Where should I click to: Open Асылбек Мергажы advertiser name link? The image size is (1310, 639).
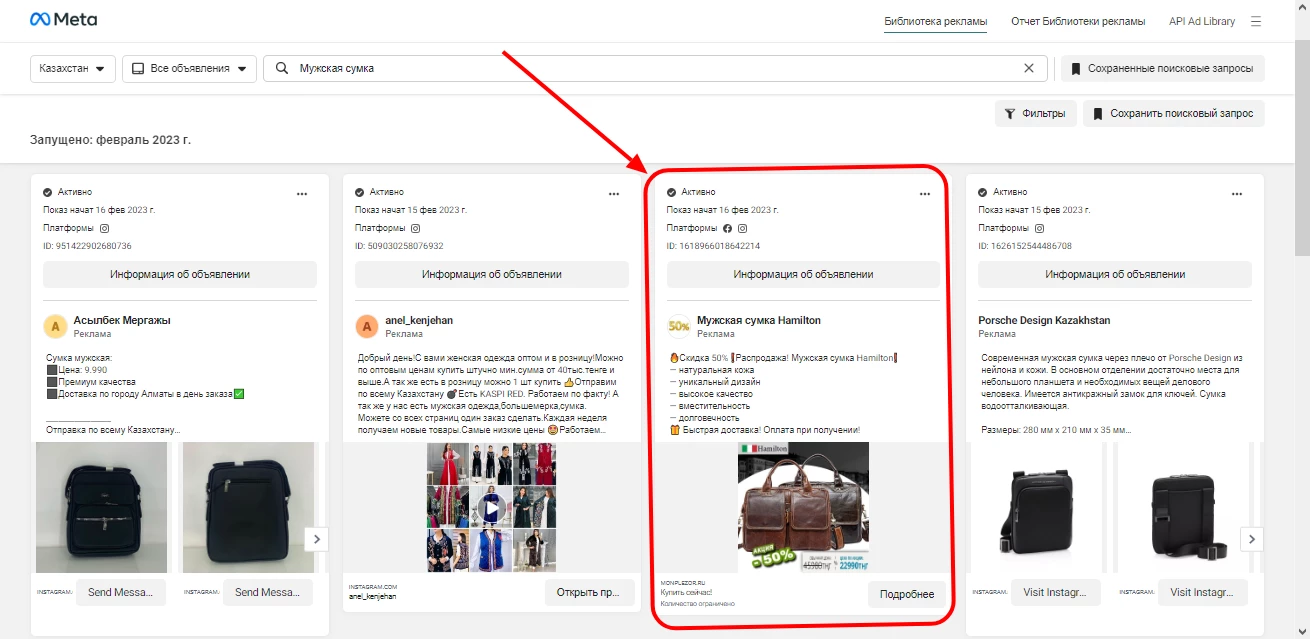(122, 320)
